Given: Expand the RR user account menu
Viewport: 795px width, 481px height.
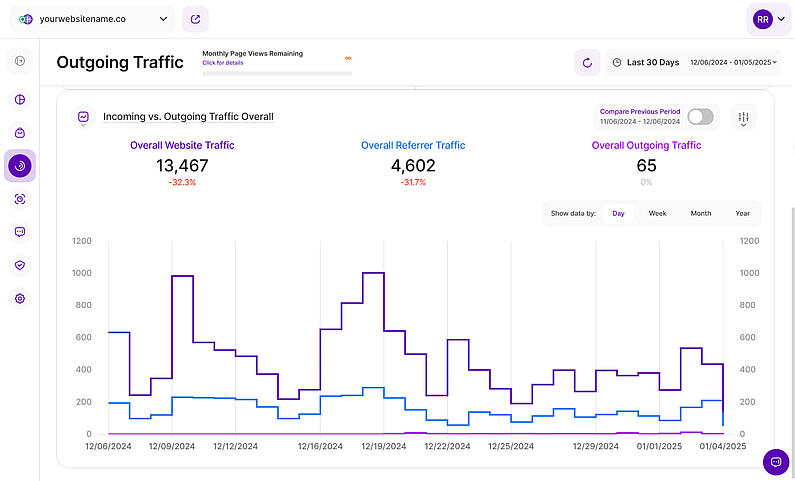Looking at the screenshot, I should (x=769, y=19).
